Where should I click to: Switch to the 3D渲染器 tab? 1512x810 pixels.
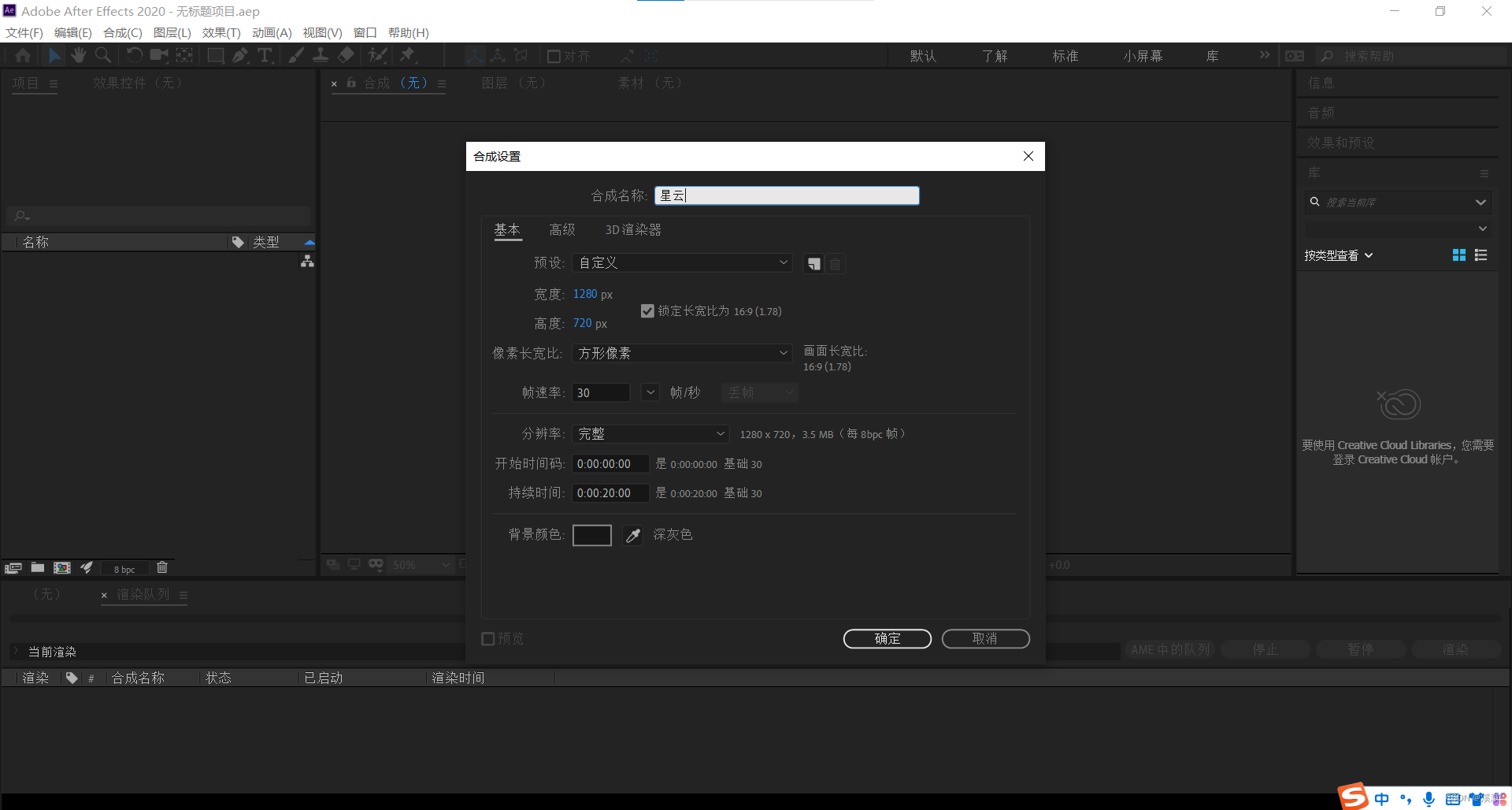[633, 230]
